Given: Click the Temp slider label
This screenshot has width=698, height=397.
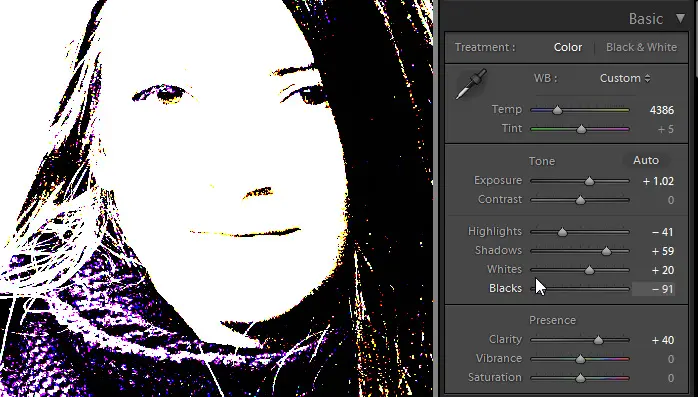Looking at the screenshot, I should (507, 109).
